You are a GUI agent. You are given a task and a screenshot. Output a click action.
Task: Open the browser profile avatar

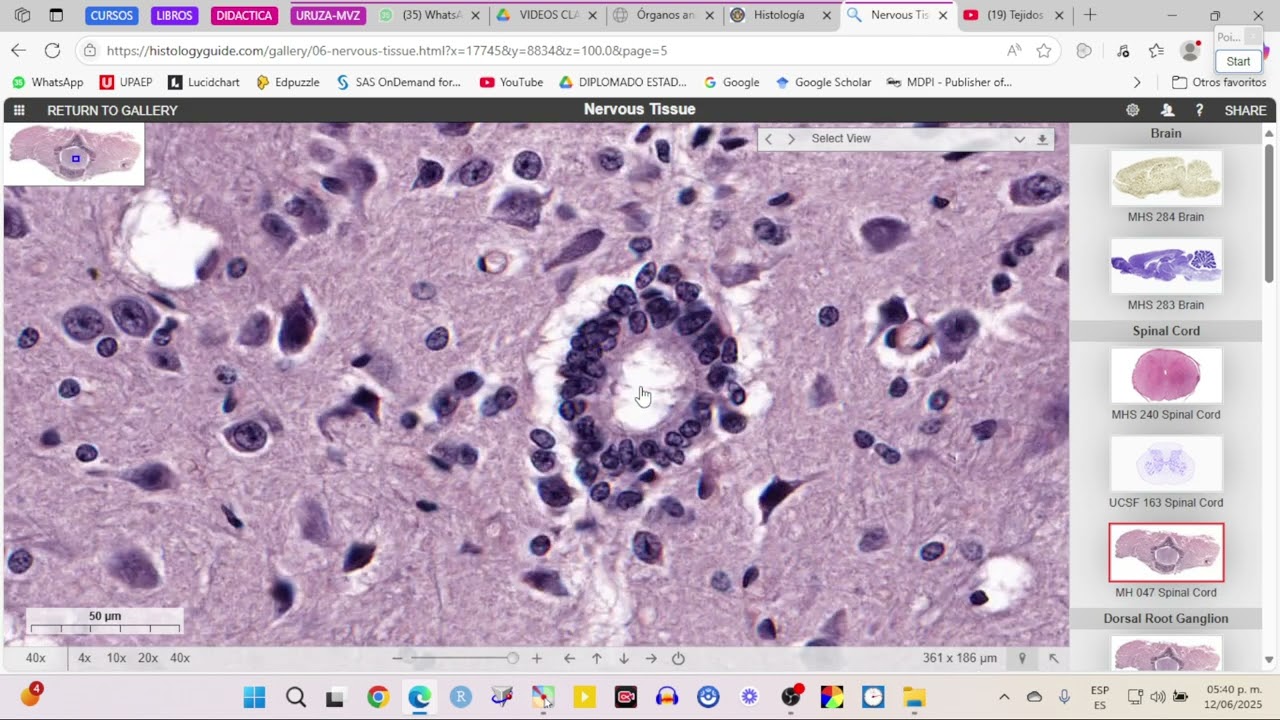click(x=1190, y=51)
